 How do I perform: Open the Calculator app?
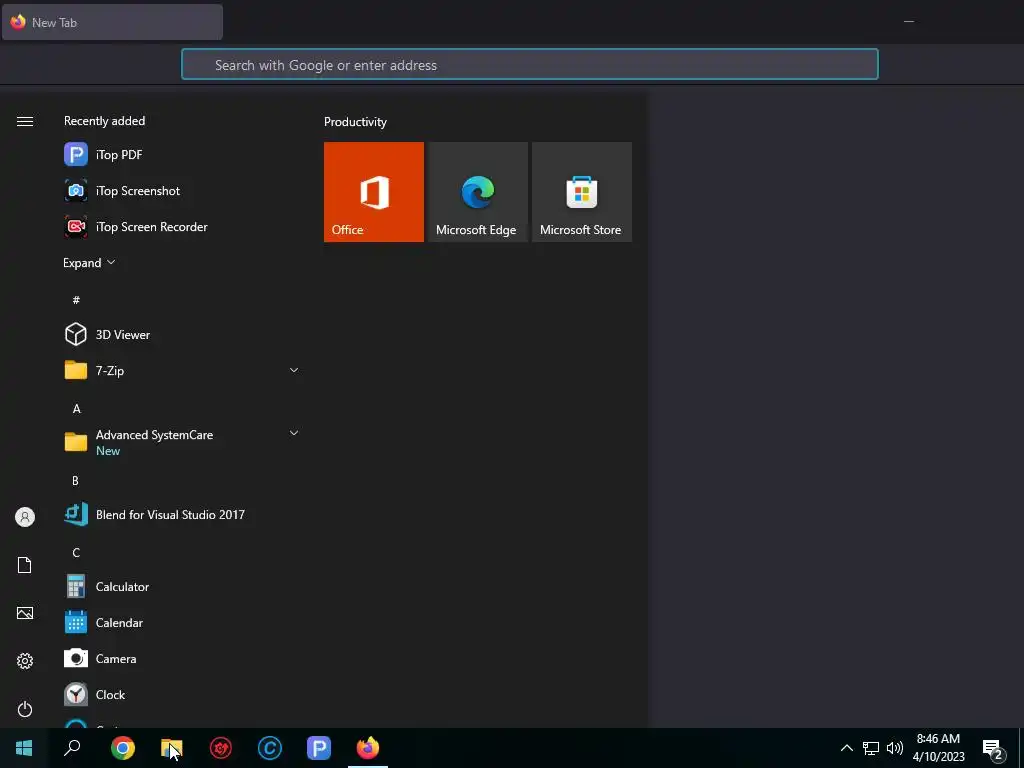pos(181,586)
